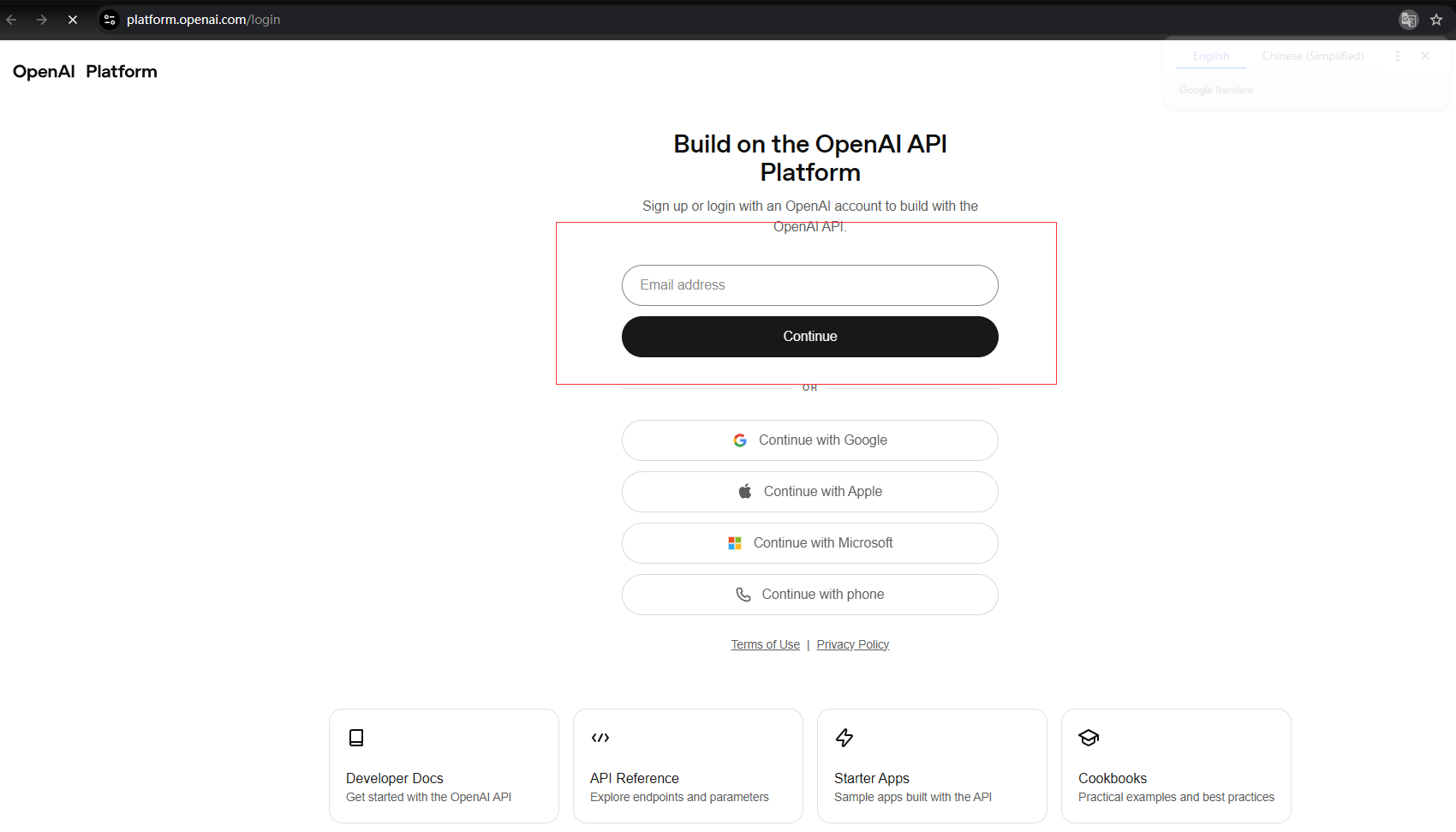Click the OpenAI Platform logo

click(85, 71)
